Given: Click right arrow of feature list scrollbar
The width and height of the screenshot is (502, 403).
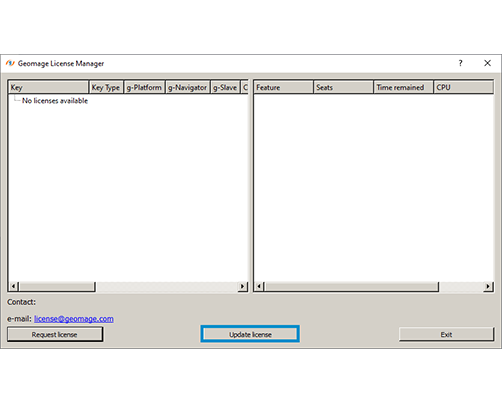Looking at the screenshot, I should tap(488, 286).
